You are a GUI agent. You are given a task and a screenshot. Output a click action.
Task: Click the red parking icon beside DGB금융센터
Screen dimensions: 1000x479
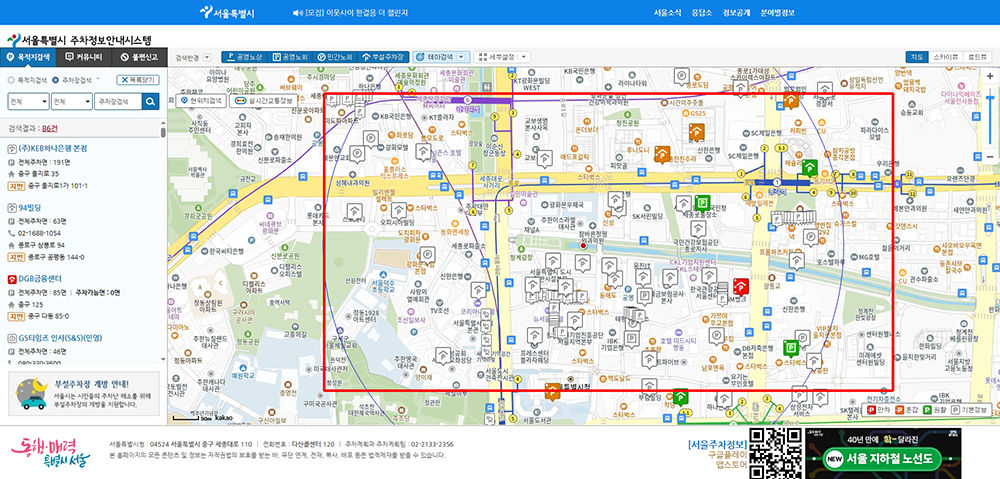pyautogui.click(x=11, y=279)
